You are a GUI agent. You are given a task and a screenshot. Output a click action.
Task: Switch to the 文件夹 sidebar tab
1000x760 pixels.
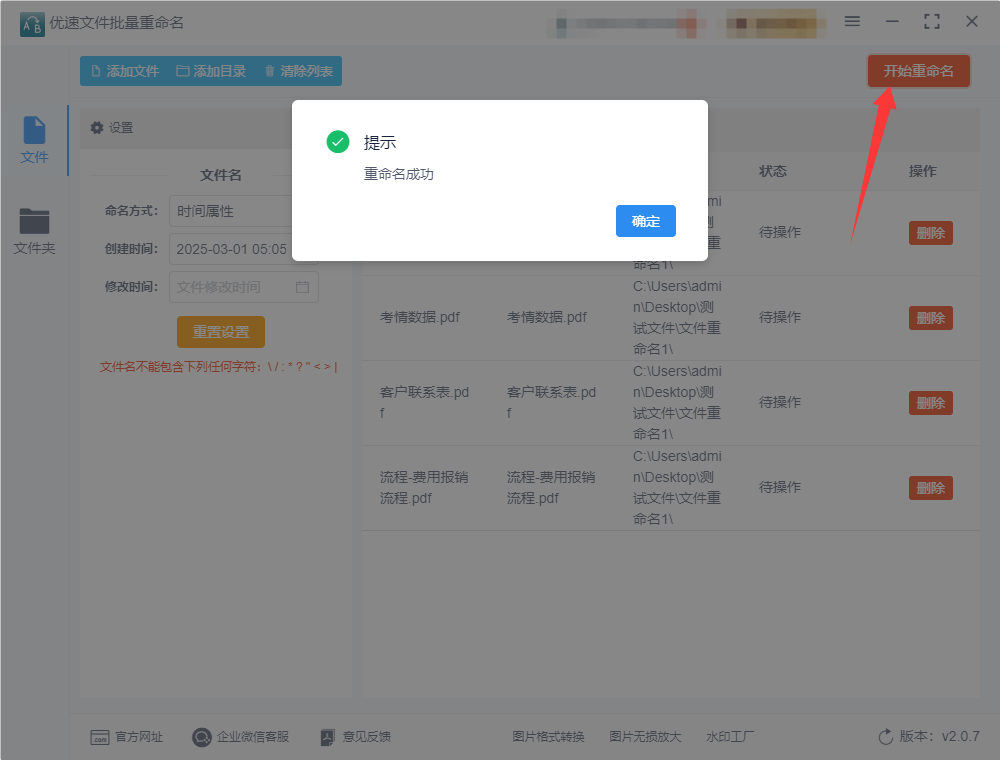pyautogui.click(x=34, y=231)
